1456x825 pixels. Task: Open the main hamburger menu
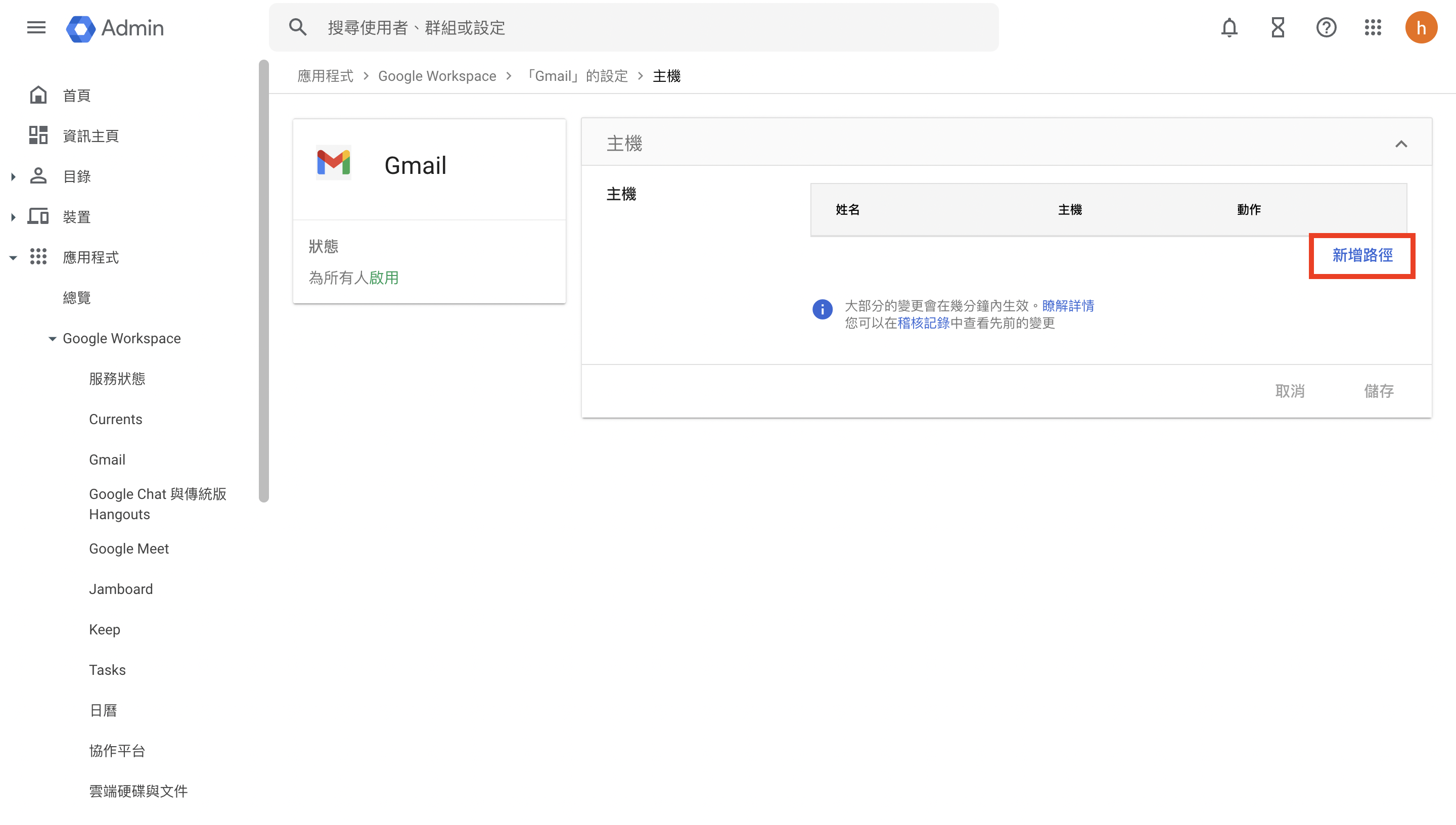[36, 27]
